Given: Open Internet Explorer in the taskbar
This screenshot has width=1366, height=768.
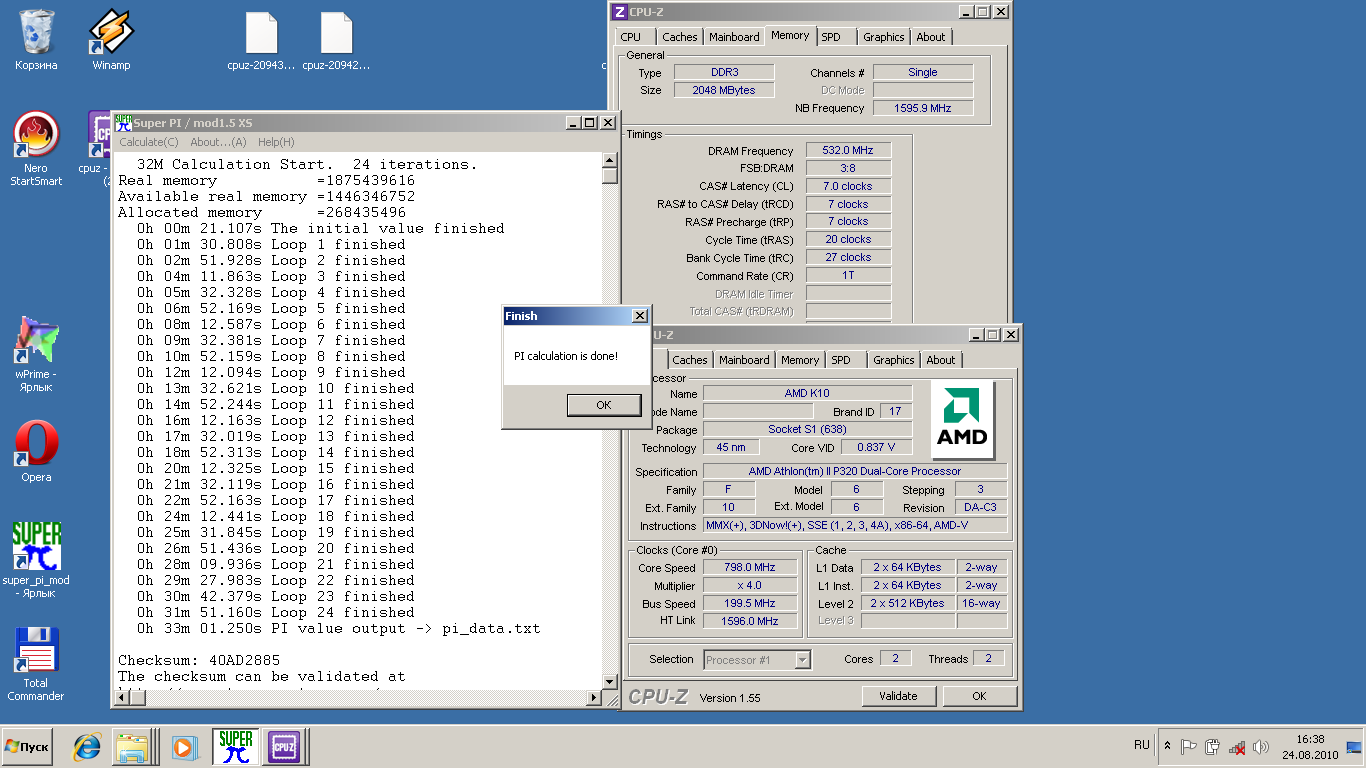Looking at the screenshot, I should pyautogui.click(x=87, y=746).
